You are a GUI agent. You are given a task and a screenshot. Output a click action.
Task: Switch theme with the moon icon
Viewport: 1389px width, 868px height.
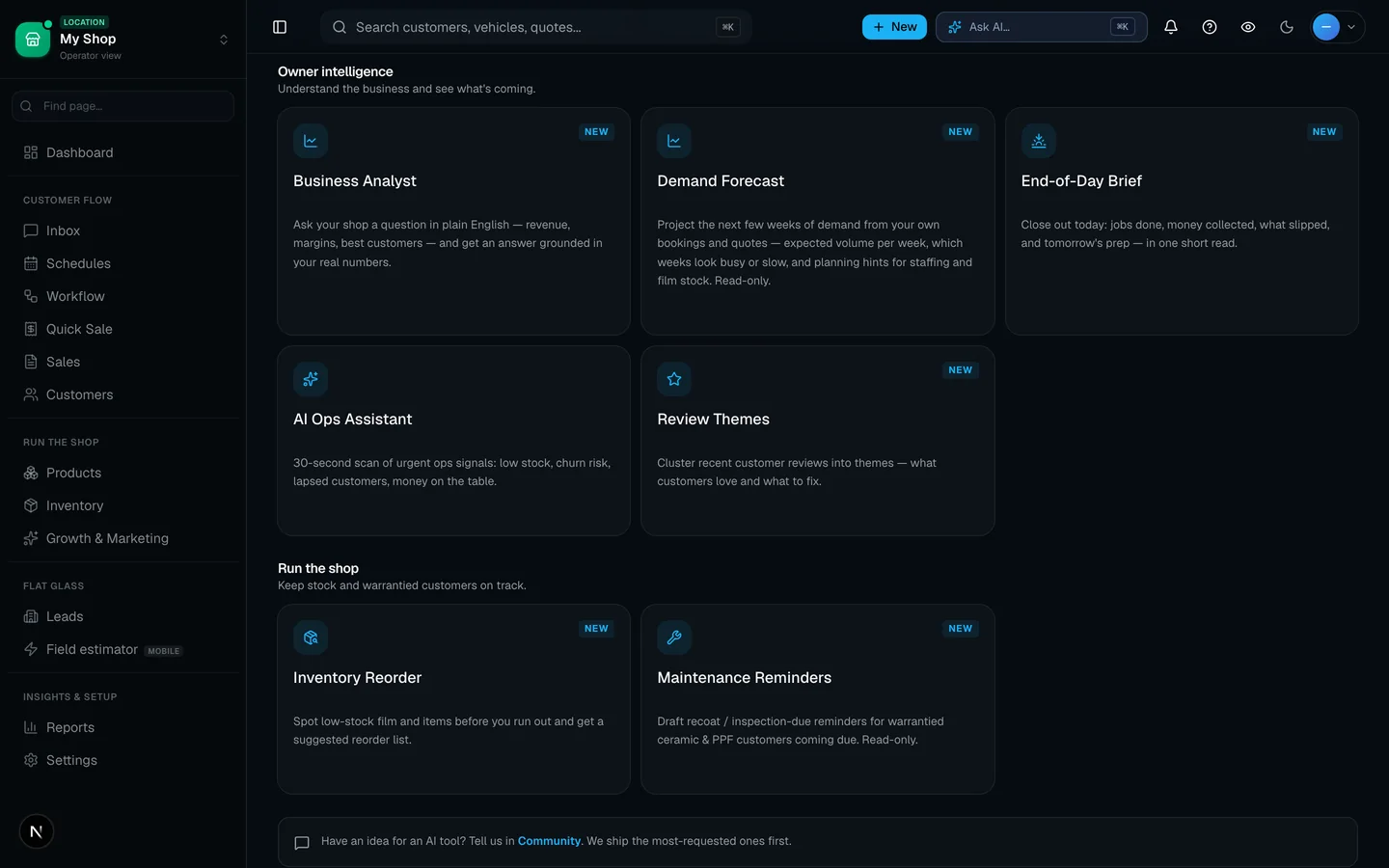point(1287,27)
